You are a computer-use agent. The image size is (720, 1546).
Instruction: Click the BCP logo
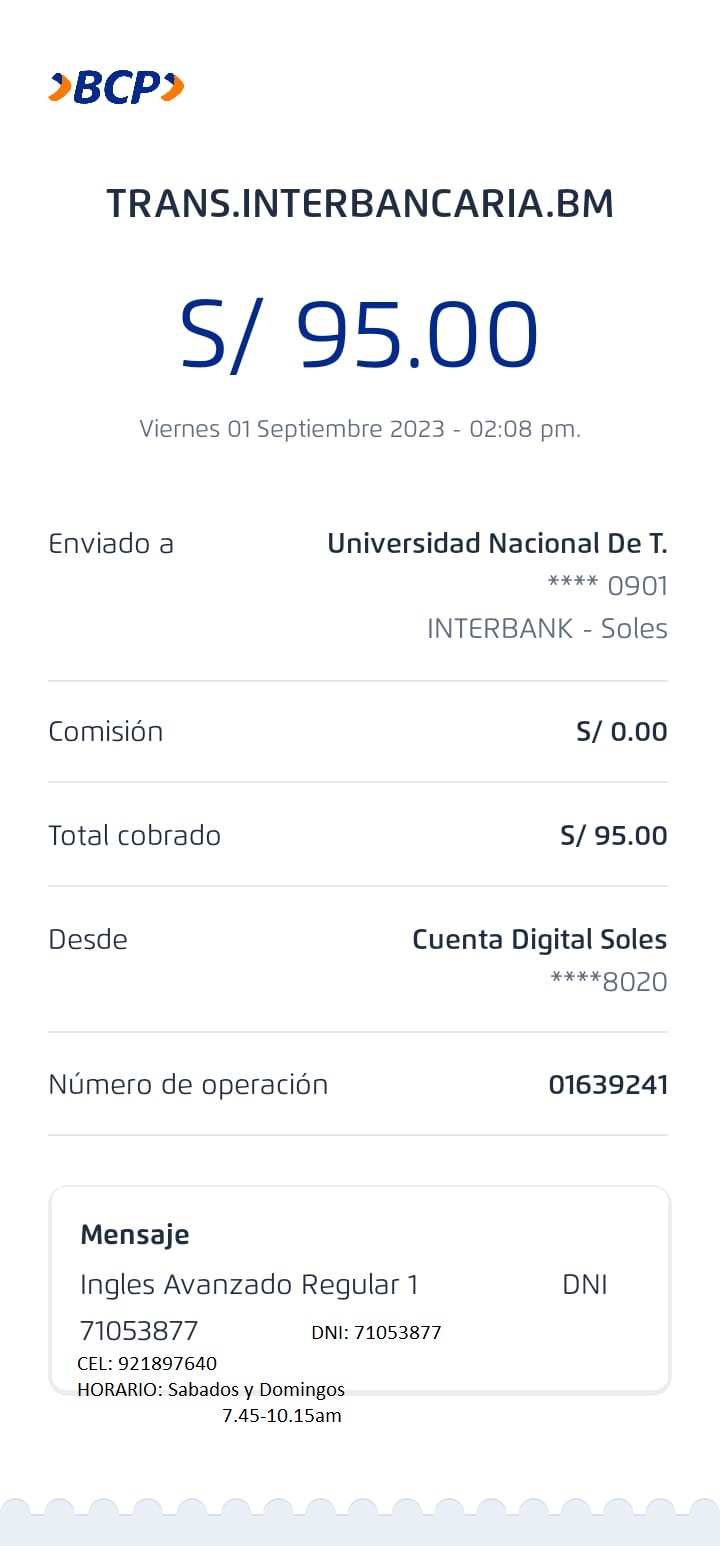[x=116, y=88]
